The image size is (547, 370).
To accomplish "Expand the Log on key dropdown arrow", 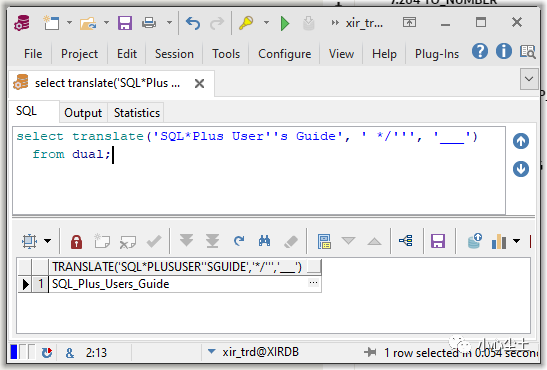I will [266, 23].
